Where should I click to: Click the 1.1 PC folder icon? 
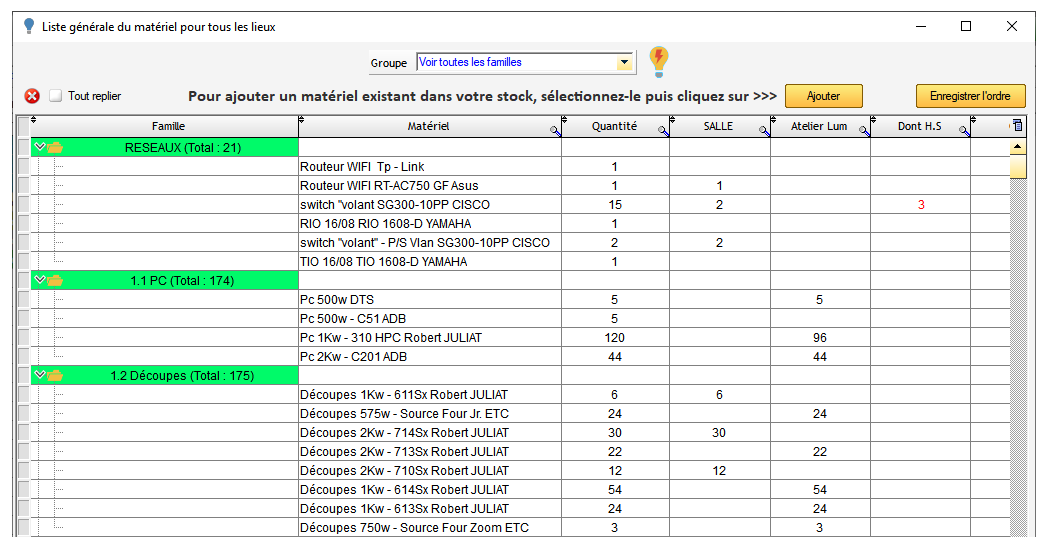click(x=55, y=281)
